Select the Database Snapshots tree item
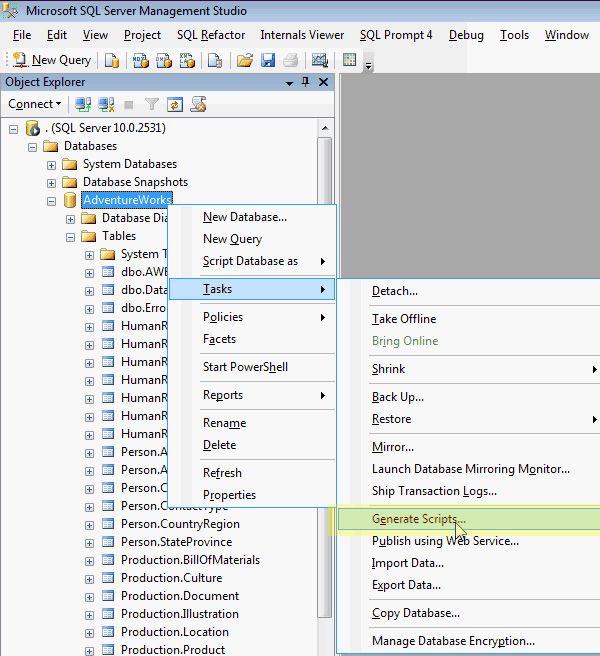This screenshot has width=600, height=656. [135, 182]
